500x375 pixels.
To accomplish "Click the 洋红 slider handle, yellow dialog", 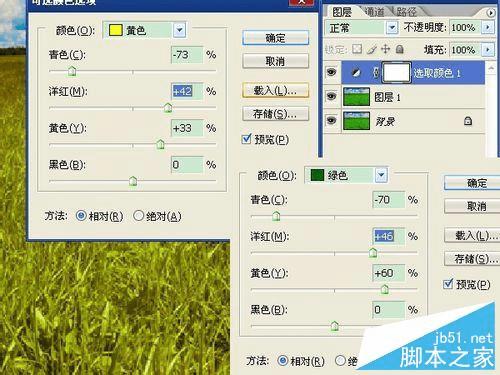I will (168, 108).
